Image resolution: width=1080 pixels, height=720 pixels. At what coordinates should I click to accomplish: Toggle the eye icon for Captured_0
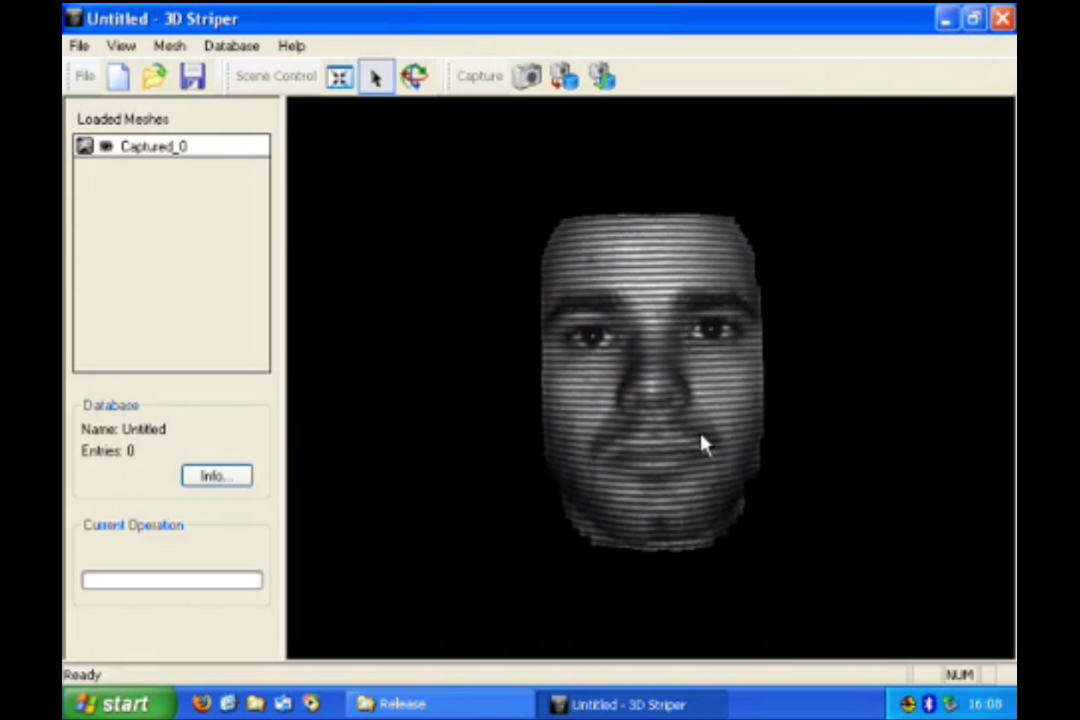click(106, 147)
